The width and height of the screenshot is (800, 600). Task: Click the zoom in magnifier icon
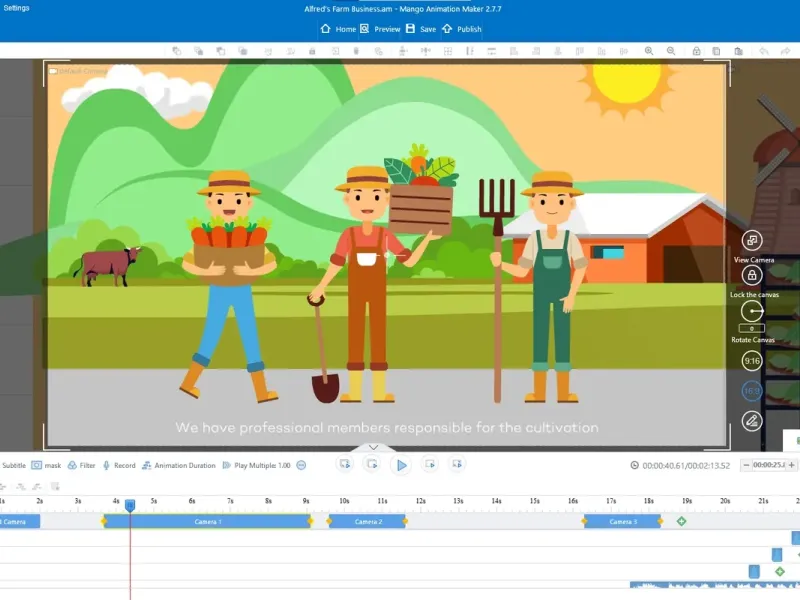pyautogui.click(x=649, y=51)
